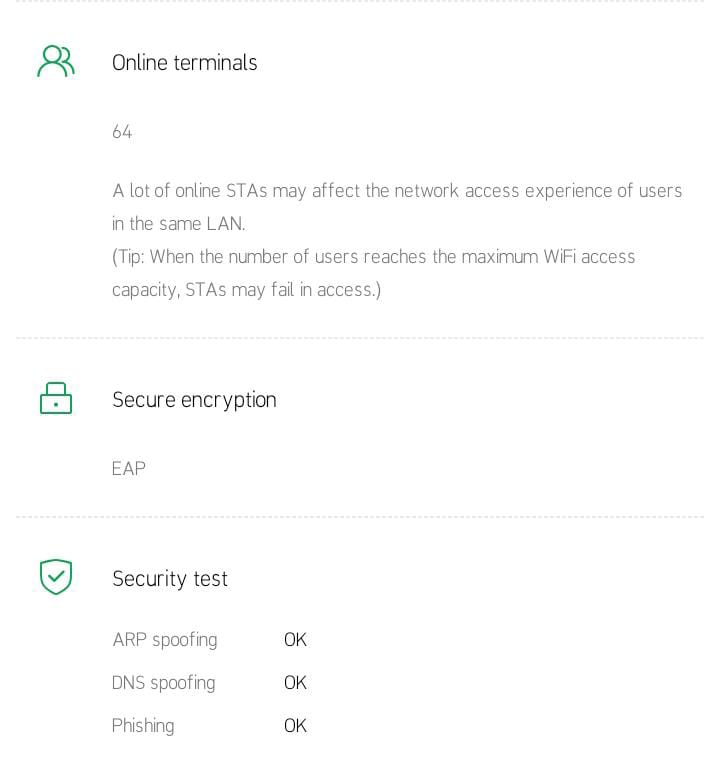
Task: Select the Security test heading
Action: tap(170, 579)
